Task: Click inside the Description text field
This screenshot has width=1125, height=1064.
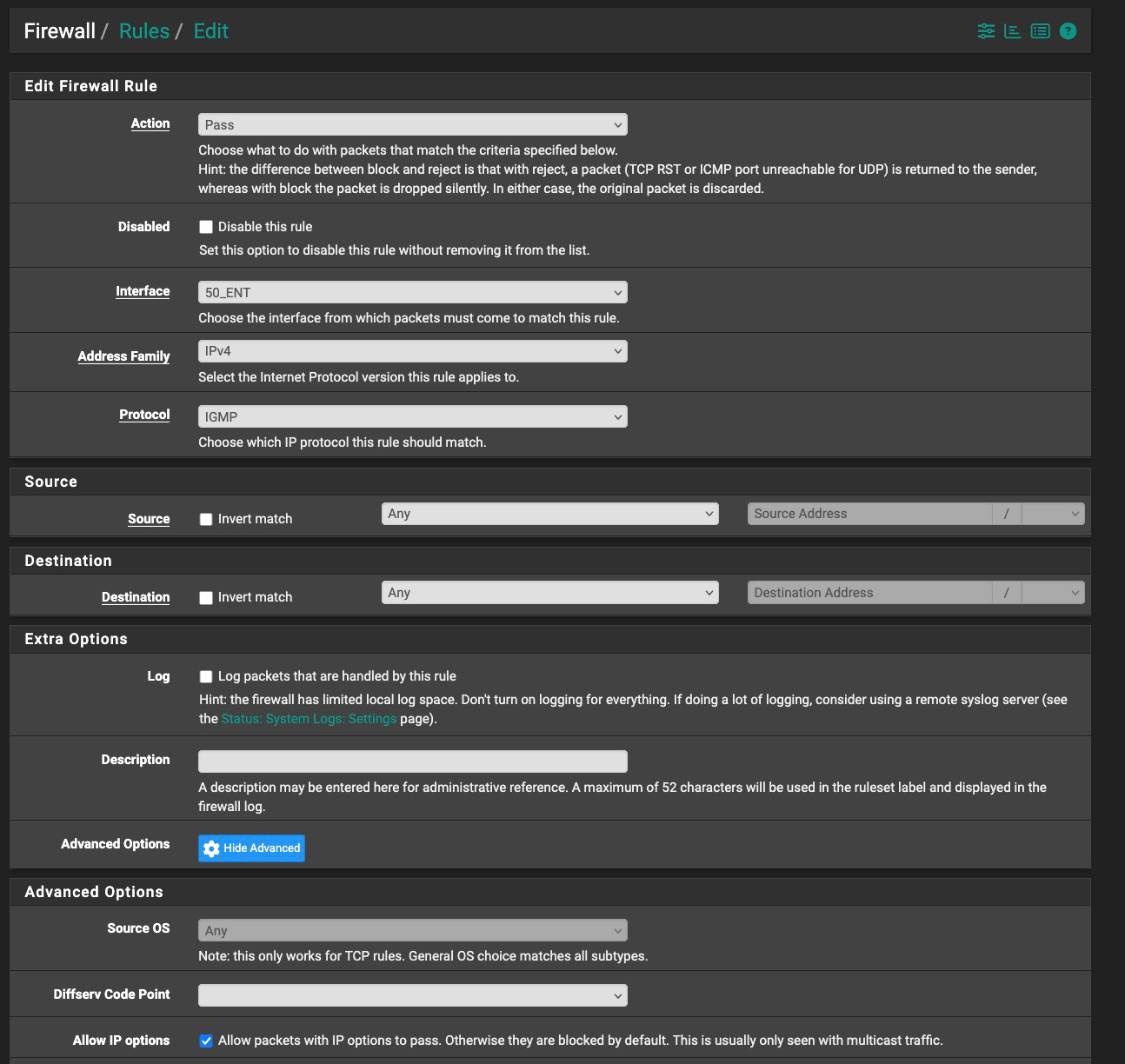Action: tap(412, 761)
